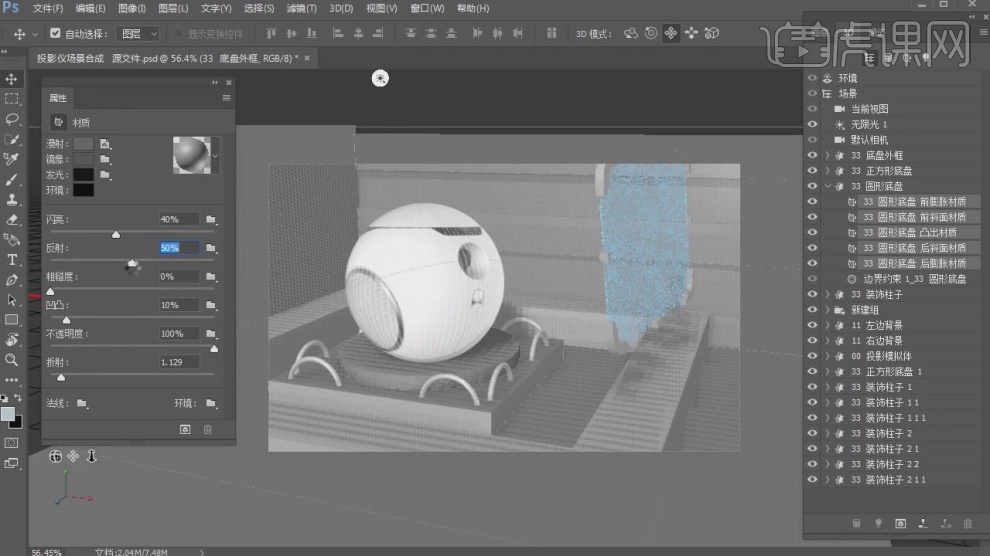Toggle visibility of 新建组
The width and height of the screenshot is (990, 556).
(813, 310)
